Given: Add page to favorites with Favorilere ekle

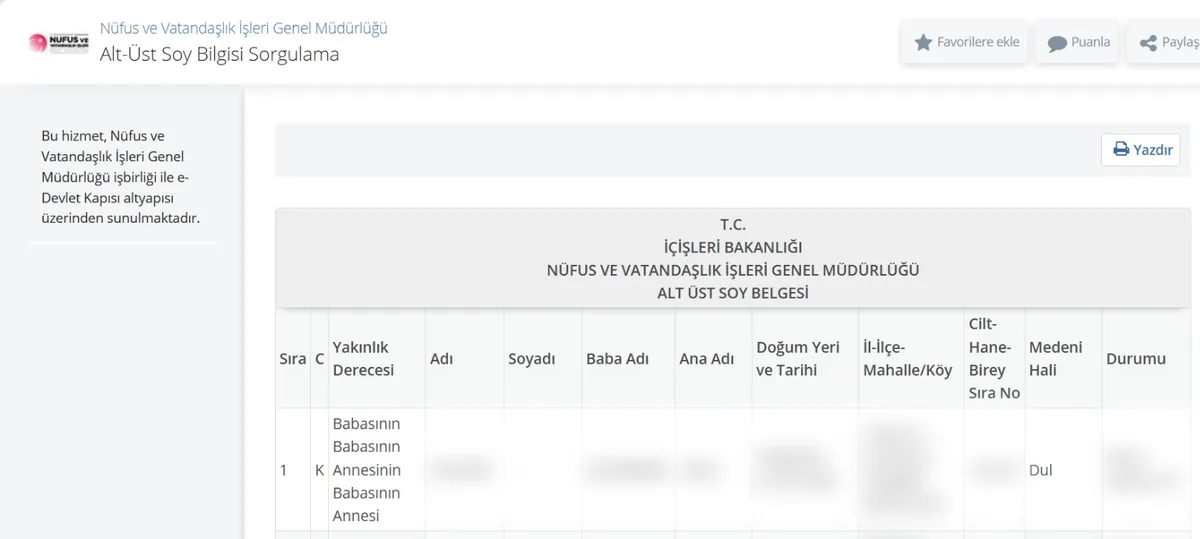Looking at the screenshot, I should tap(966, 42).
